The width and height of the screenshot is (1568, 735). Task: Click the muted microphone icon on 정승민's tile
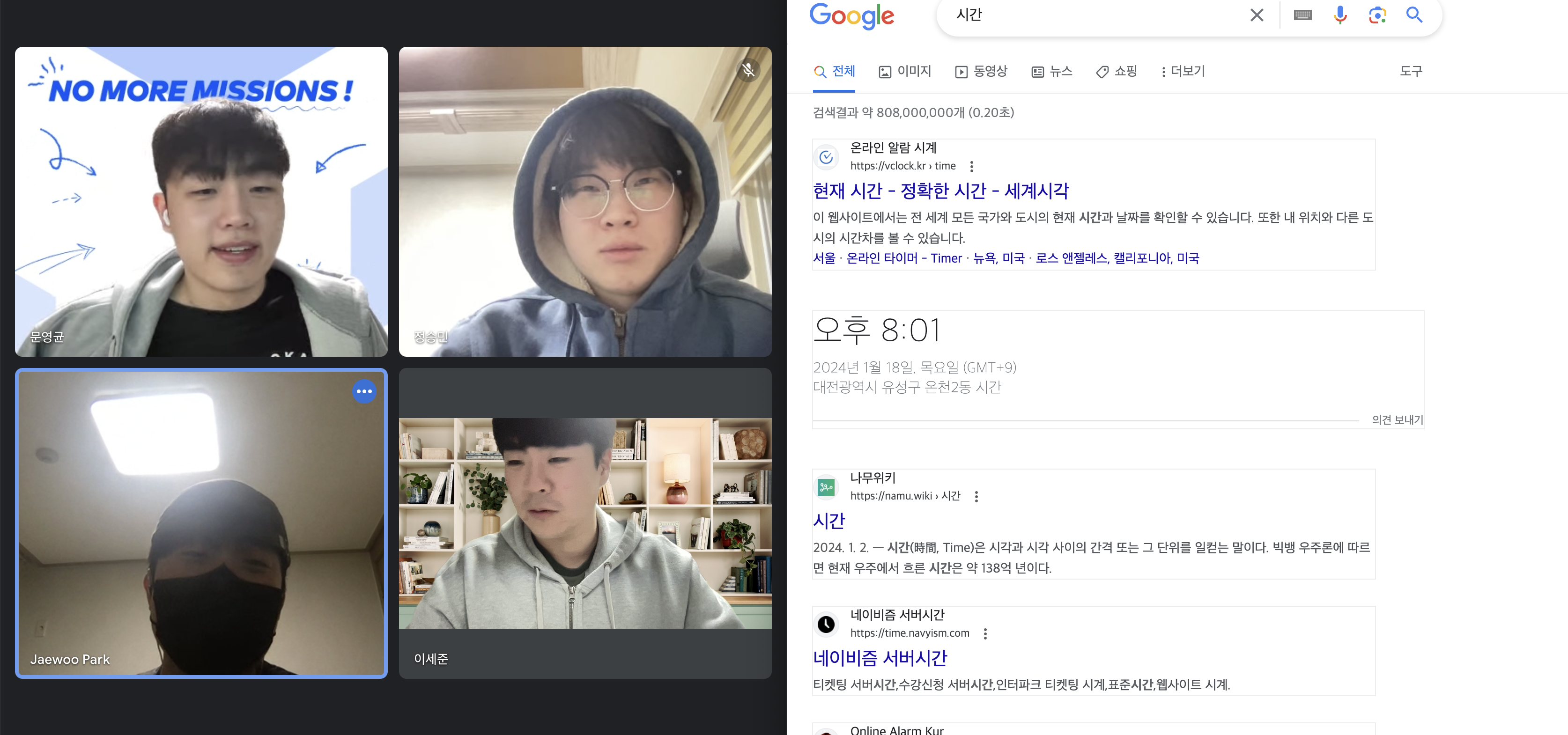click(x=748, y=71)
